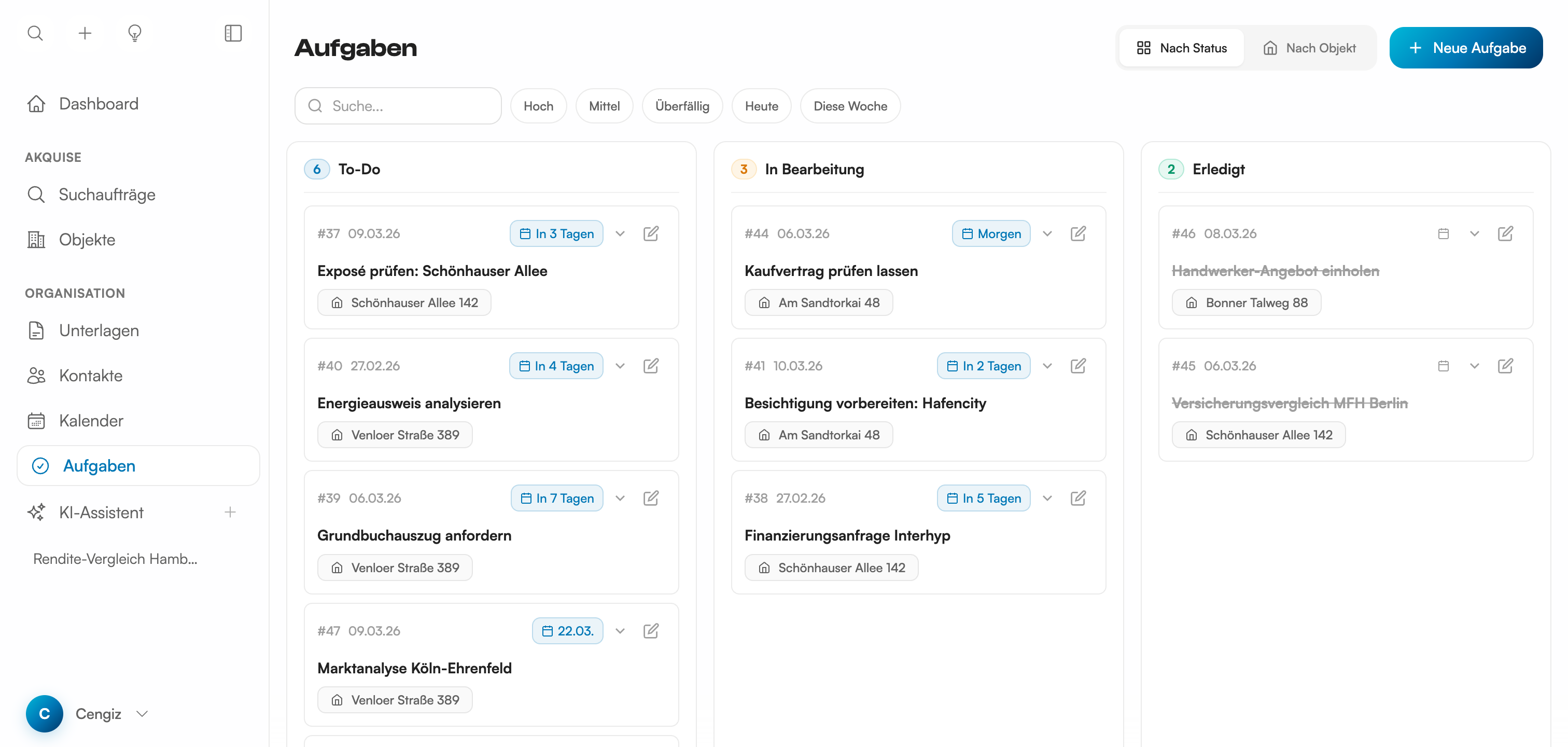The image size is (1568, 747).
Task: Click the plus icon in sidebar header
Action: pos(85,33)
